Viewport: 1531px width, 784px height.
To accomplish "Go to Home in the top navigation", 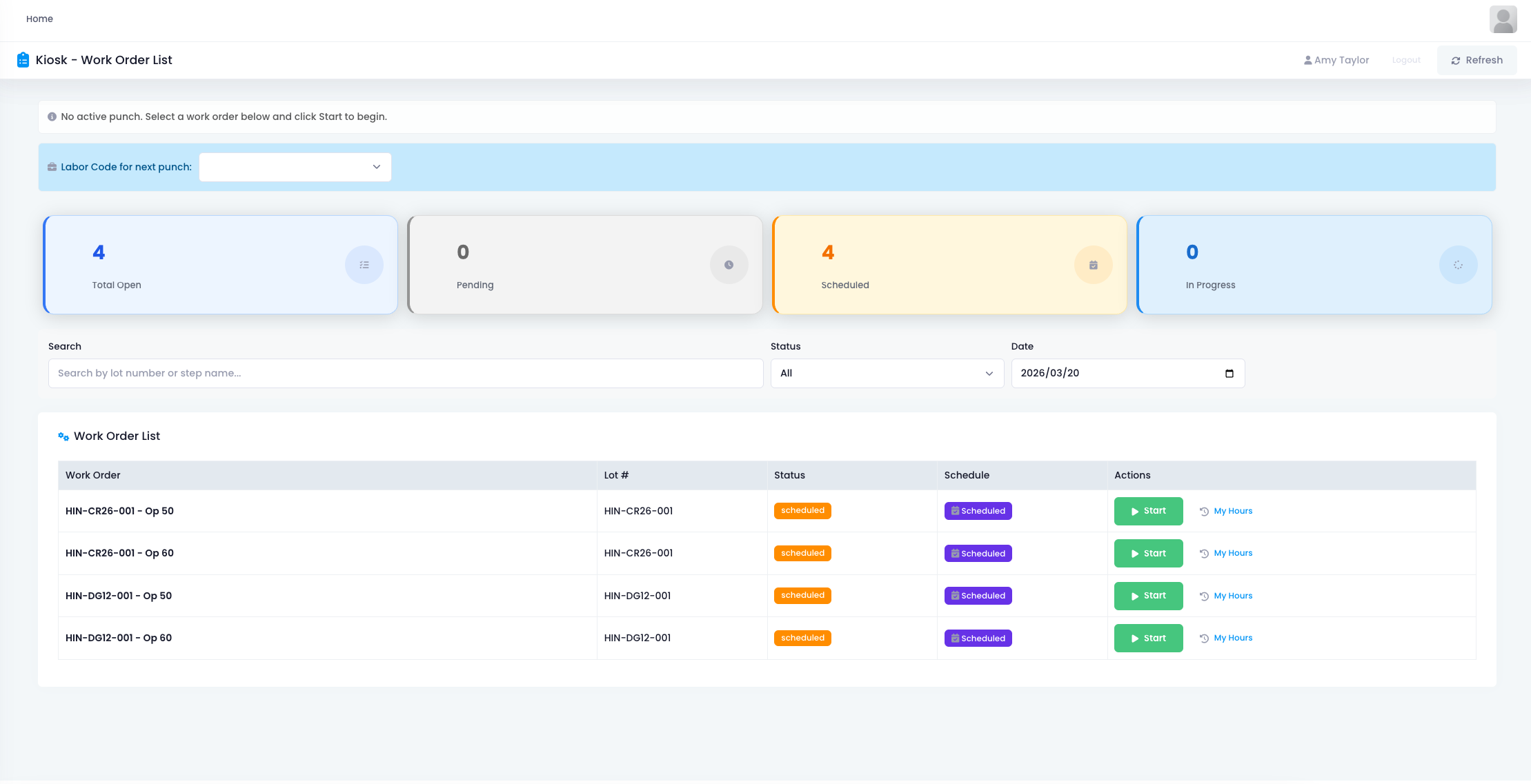I will pyautogui.click(x=39, y=19).
